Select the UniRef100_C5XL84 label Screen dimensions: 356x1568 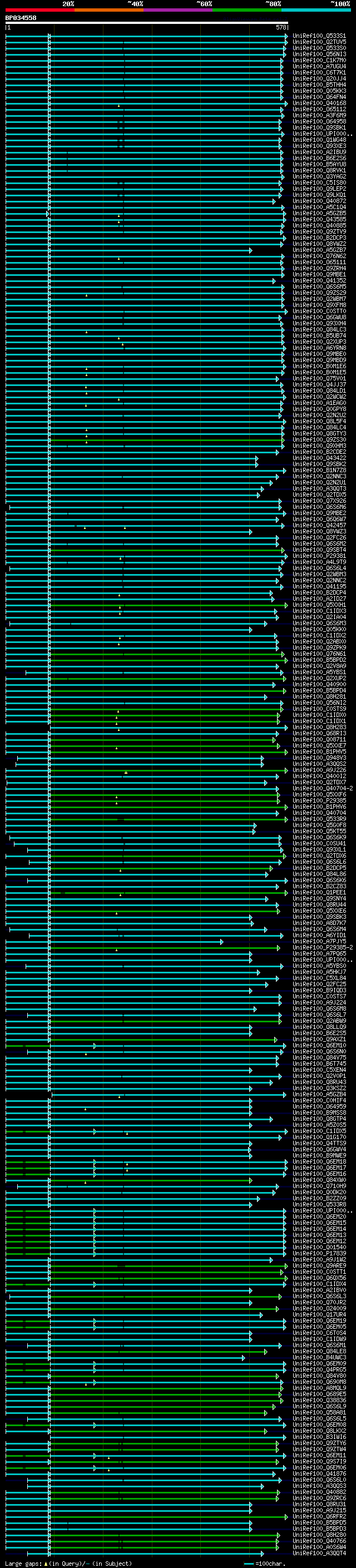319,978
